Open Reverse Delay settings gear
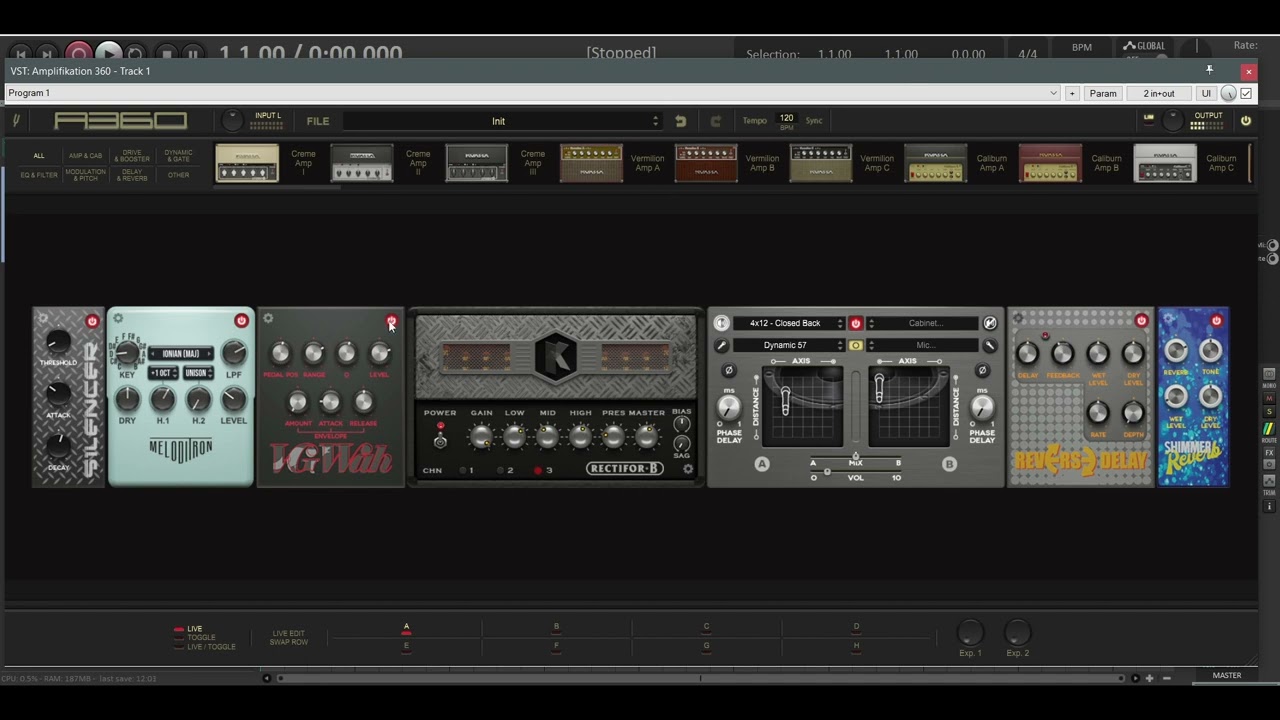Image resolution: width=1280 pixels, height=720 pixels. tap(1018, 319)
